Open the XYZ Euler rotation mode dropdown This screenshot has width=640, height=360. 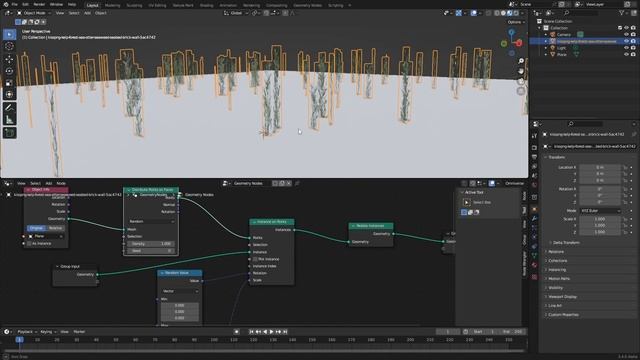(x=600, y=211)
